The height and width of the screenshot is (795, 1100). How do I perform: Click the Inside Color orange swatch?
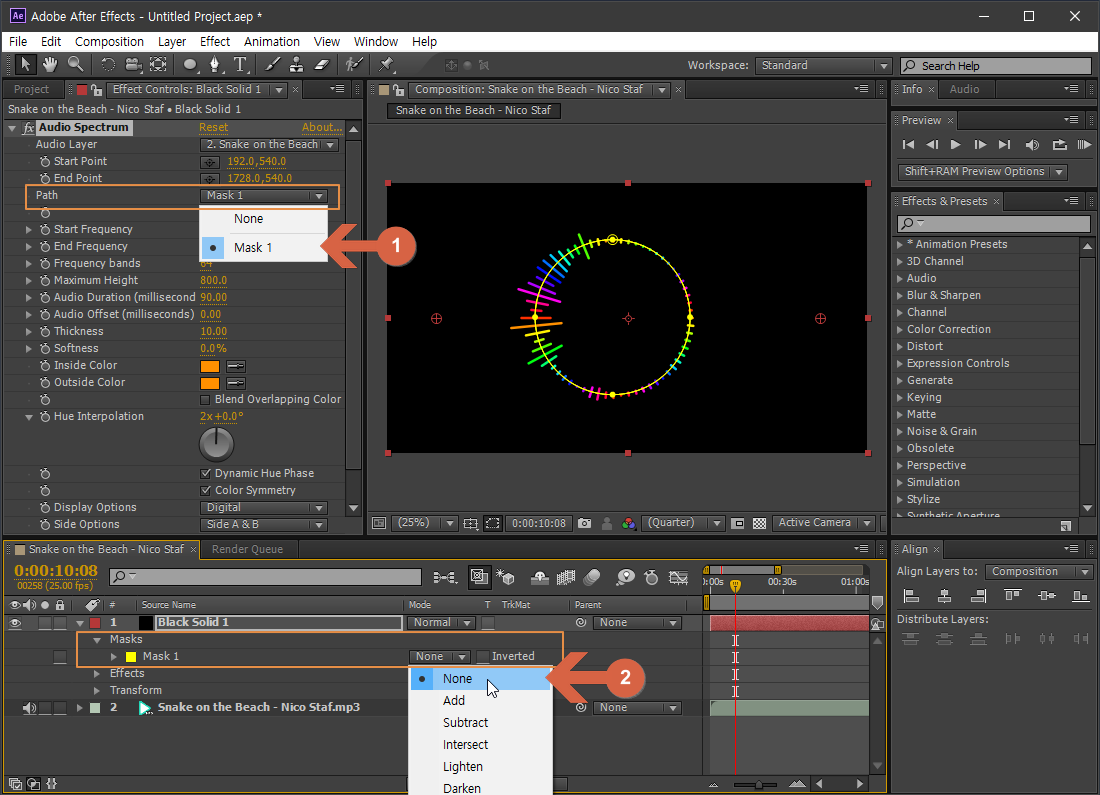(210, 366)
